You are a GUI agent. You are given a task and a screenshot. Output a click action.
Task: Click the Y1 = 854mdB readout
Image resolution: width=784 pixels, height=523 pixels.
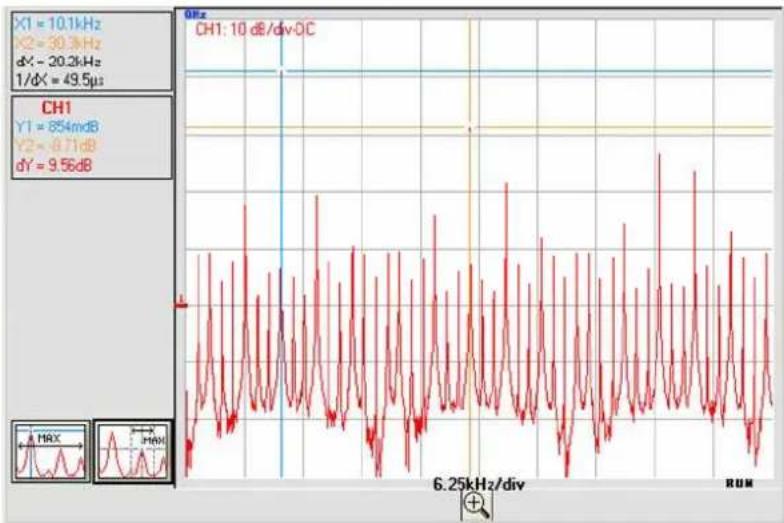57,126
